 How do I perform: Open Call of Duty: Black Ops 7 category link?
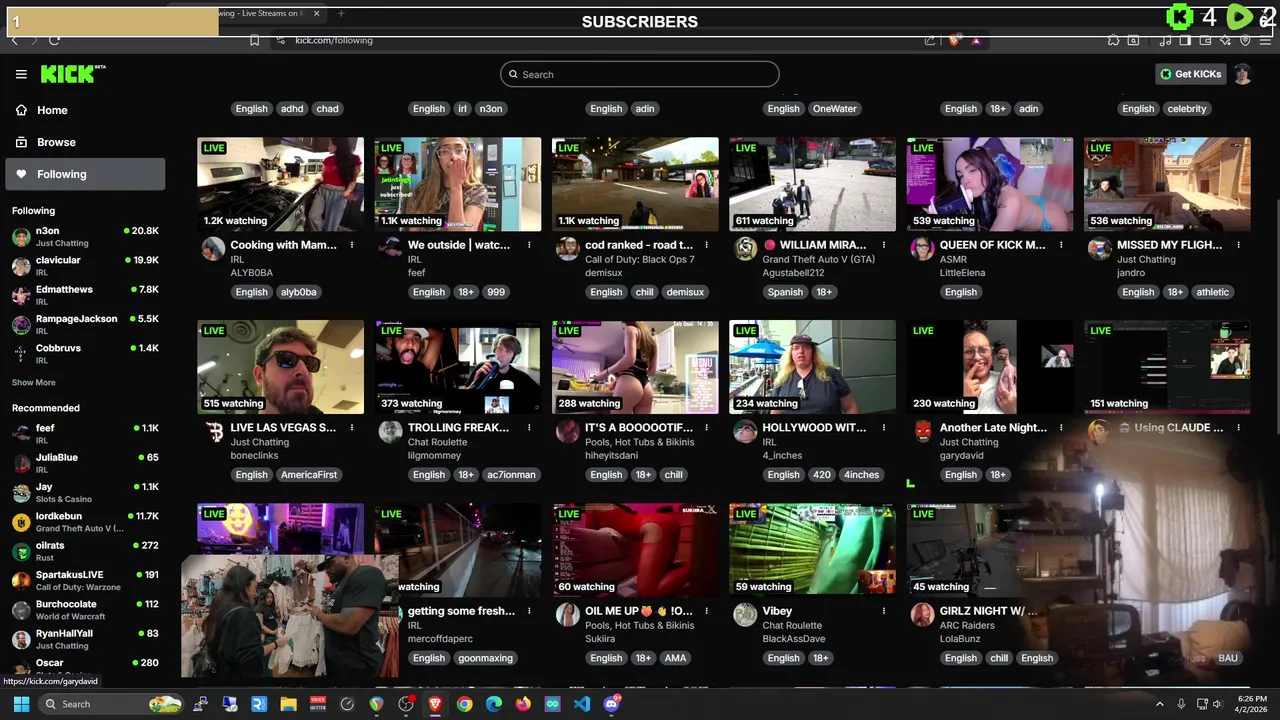639,259
